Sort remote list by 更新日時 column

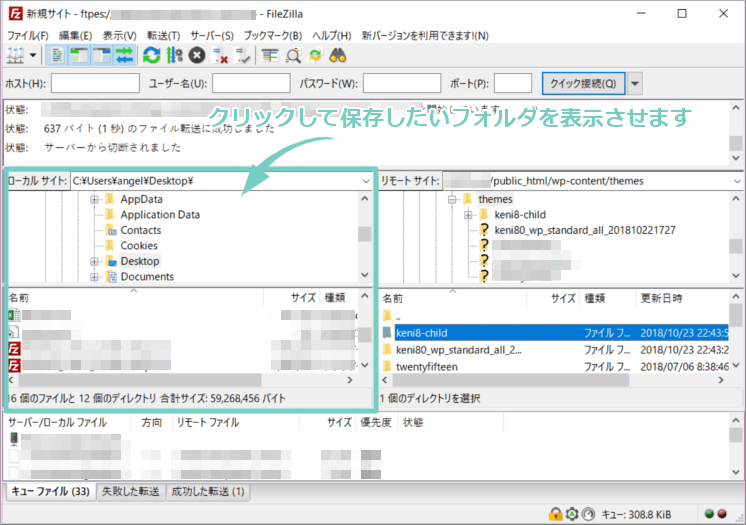coord(681,298)
